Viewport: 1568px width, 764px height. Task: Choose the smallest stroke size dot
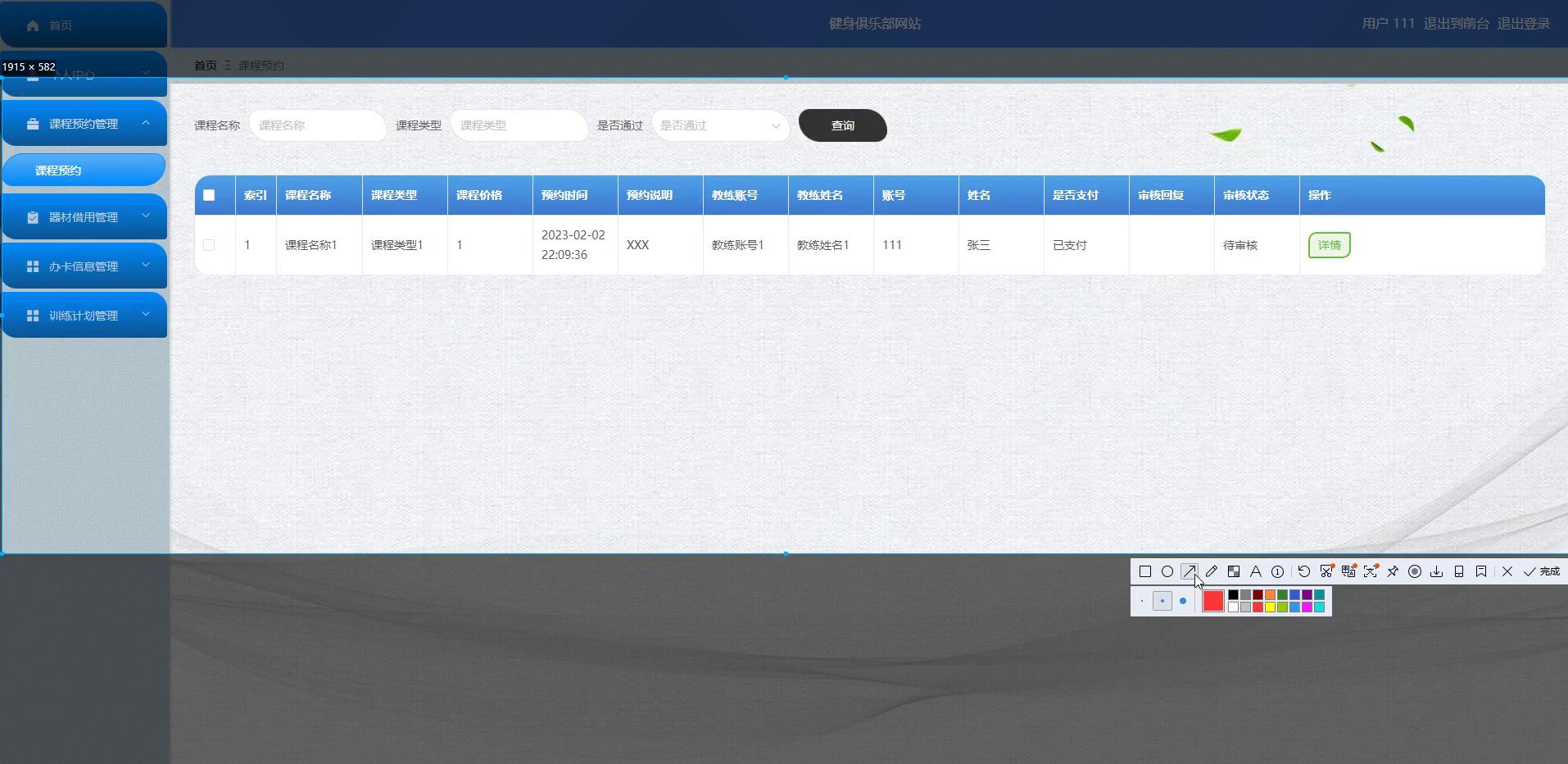coord(1142,601)
